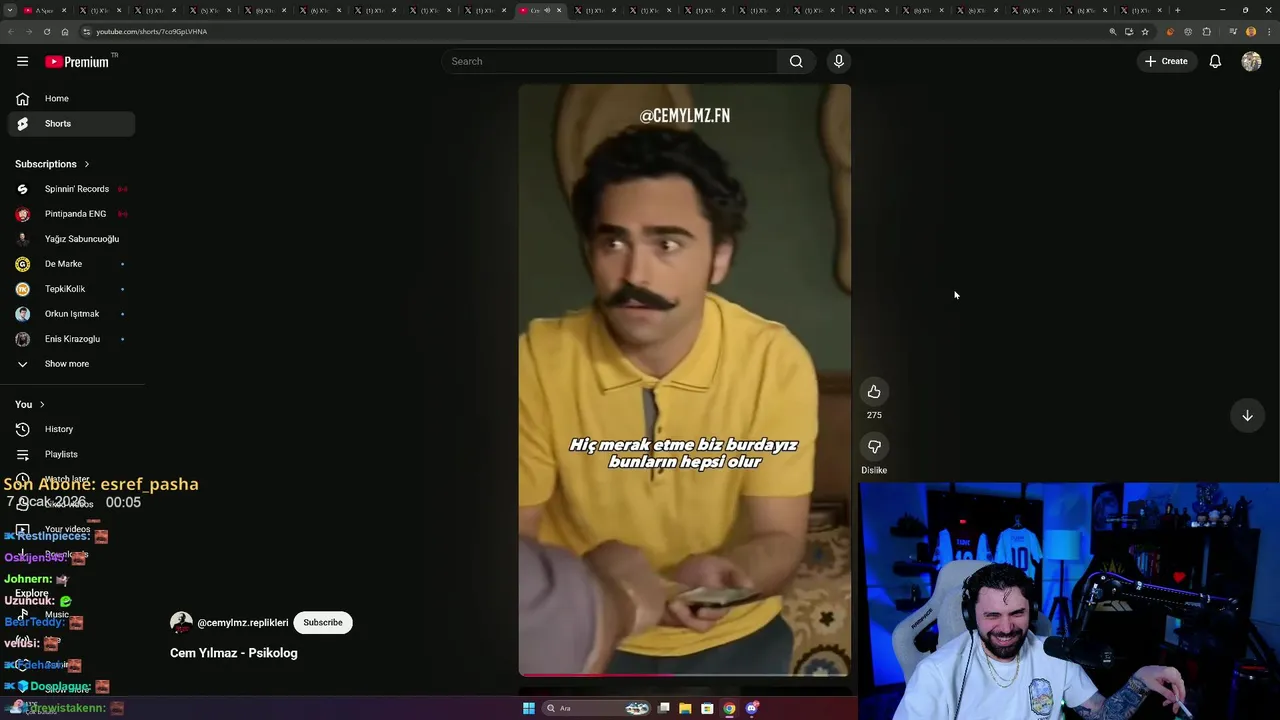Open the Windows Start menu

pyautogui.click(x=528, y=708)
